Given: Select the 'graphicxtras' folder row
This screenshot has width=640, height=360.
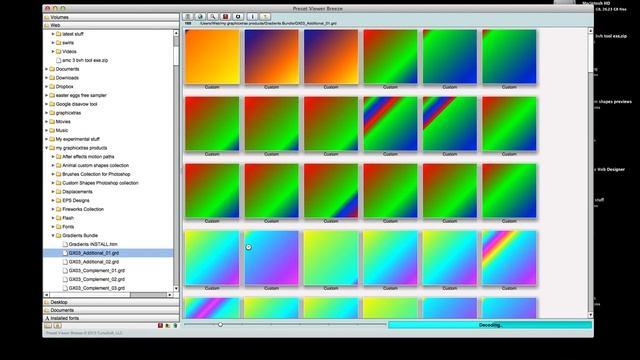Looking at the screenshot, I should (x=68, y=113).
